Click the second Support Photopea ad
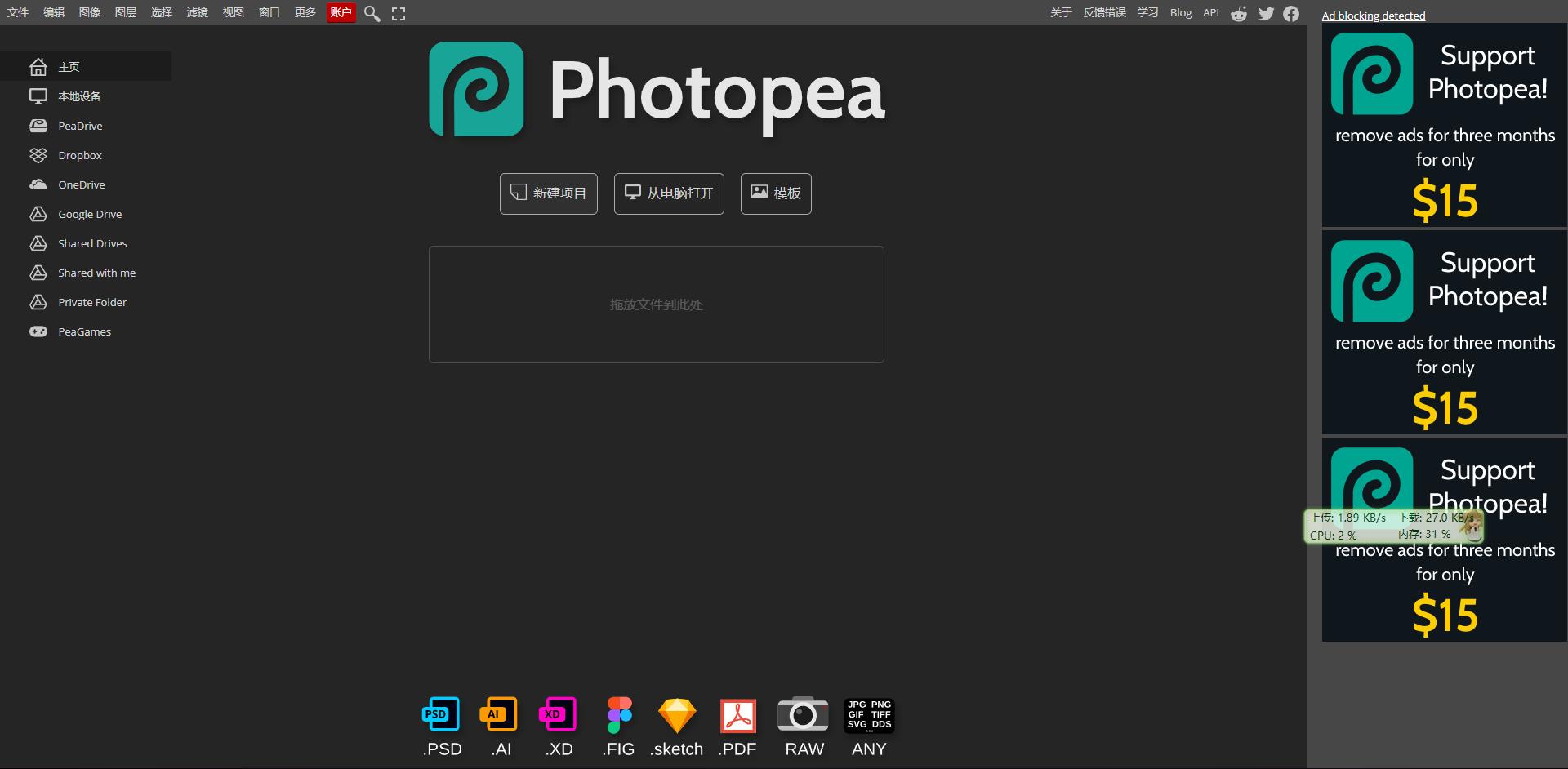The height and width of the screenshot is (769, 1568). click(1444, 332)
